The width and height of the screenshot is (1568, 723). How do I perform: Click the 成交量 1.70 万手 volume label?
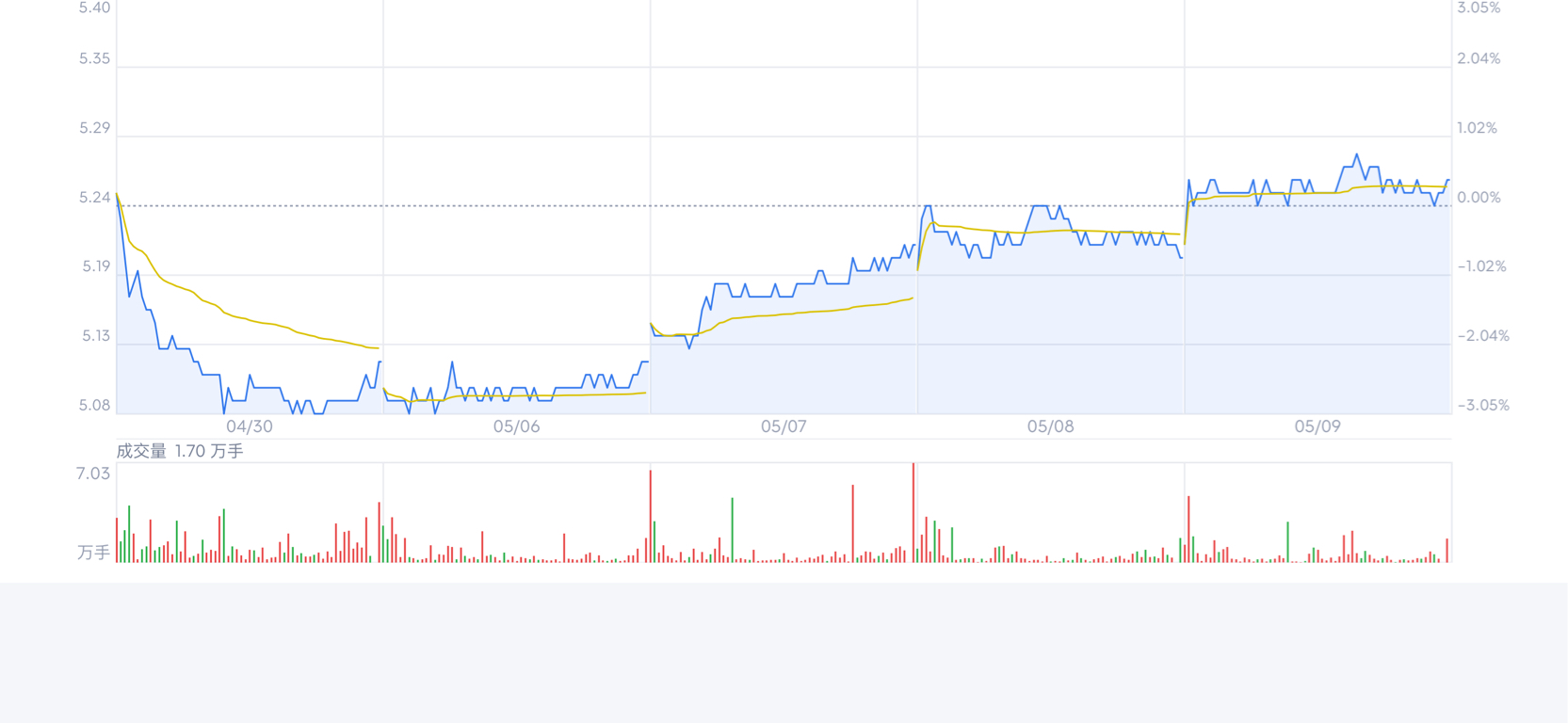coord(180,451)
